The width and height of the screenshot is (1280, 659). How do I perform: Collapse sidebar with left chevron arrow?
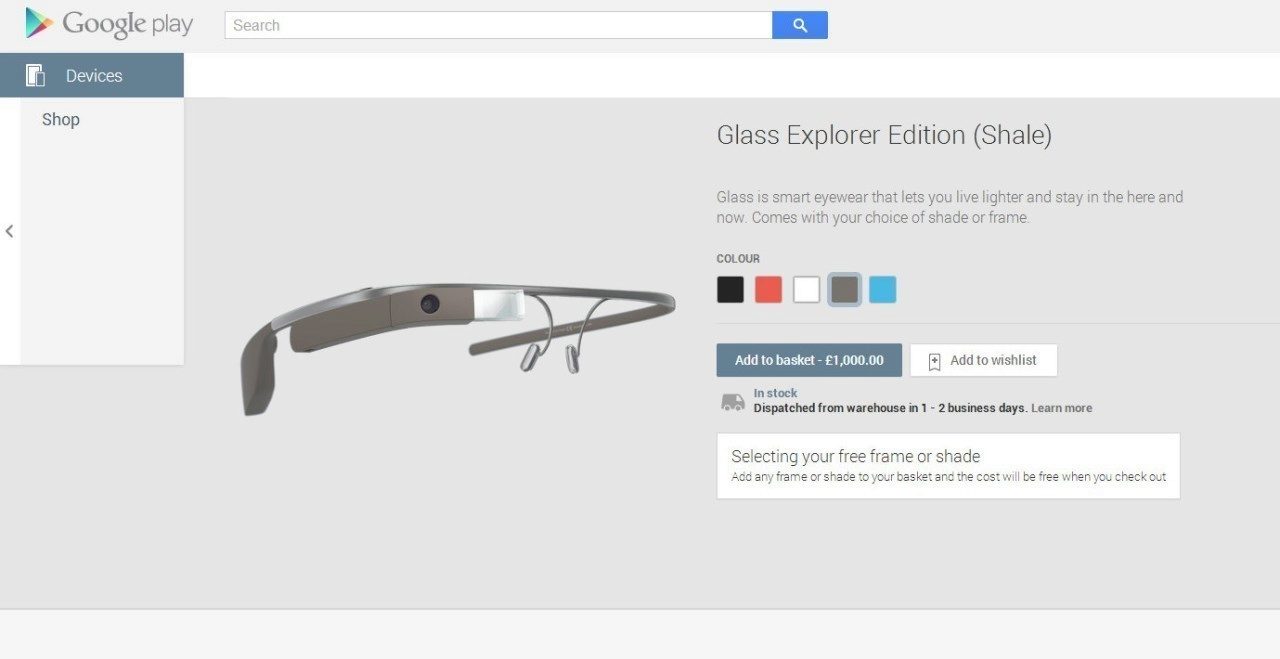9,231
